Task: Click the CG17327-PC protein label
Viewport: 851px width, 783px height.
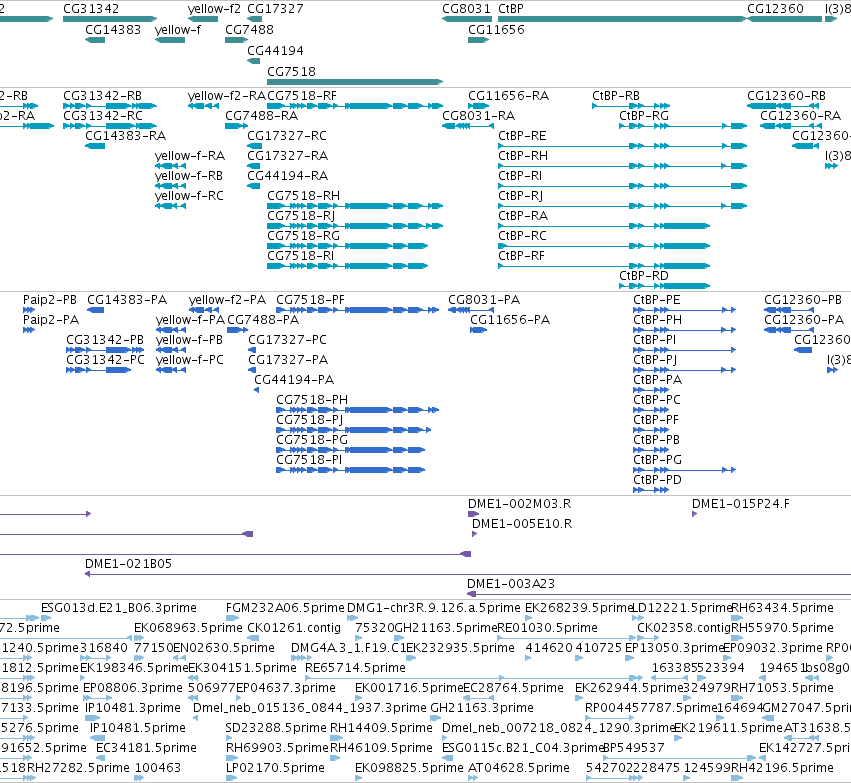Action: tap(288, 340)
